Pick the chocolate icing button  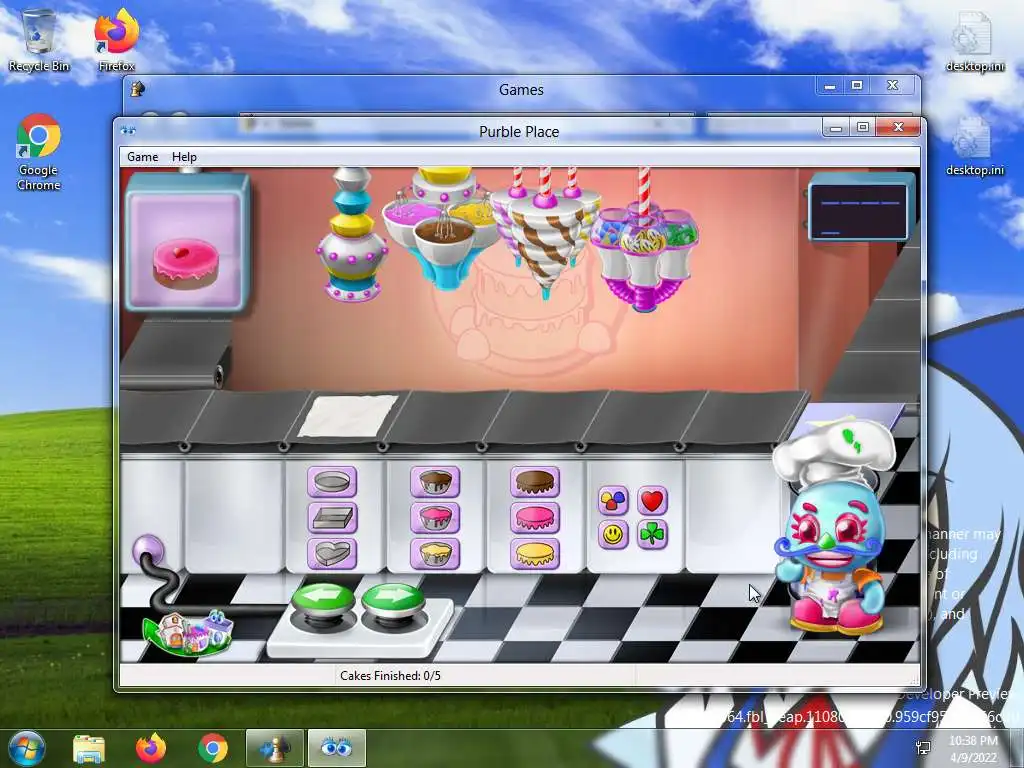pyautogui.click(x=535, y=482)
